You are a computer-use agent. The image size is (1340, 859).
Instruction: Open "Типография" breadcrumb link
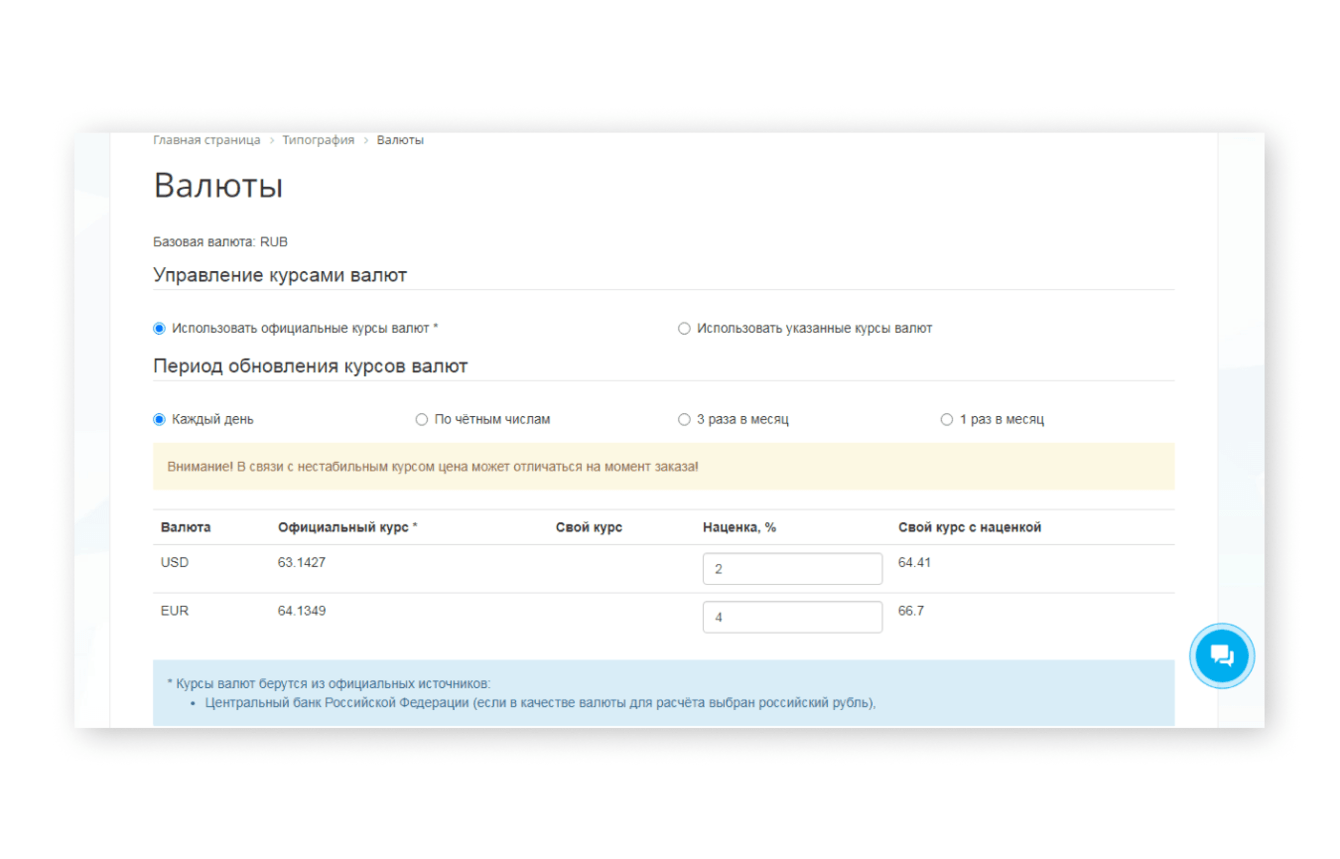point(318,140)
